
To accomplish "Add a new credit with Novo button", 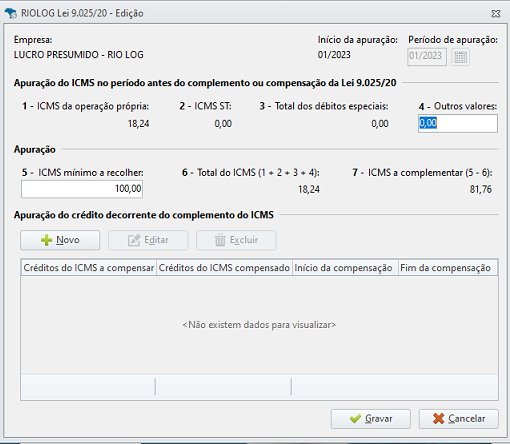I will pyautogui.click(x=60, y=240).
